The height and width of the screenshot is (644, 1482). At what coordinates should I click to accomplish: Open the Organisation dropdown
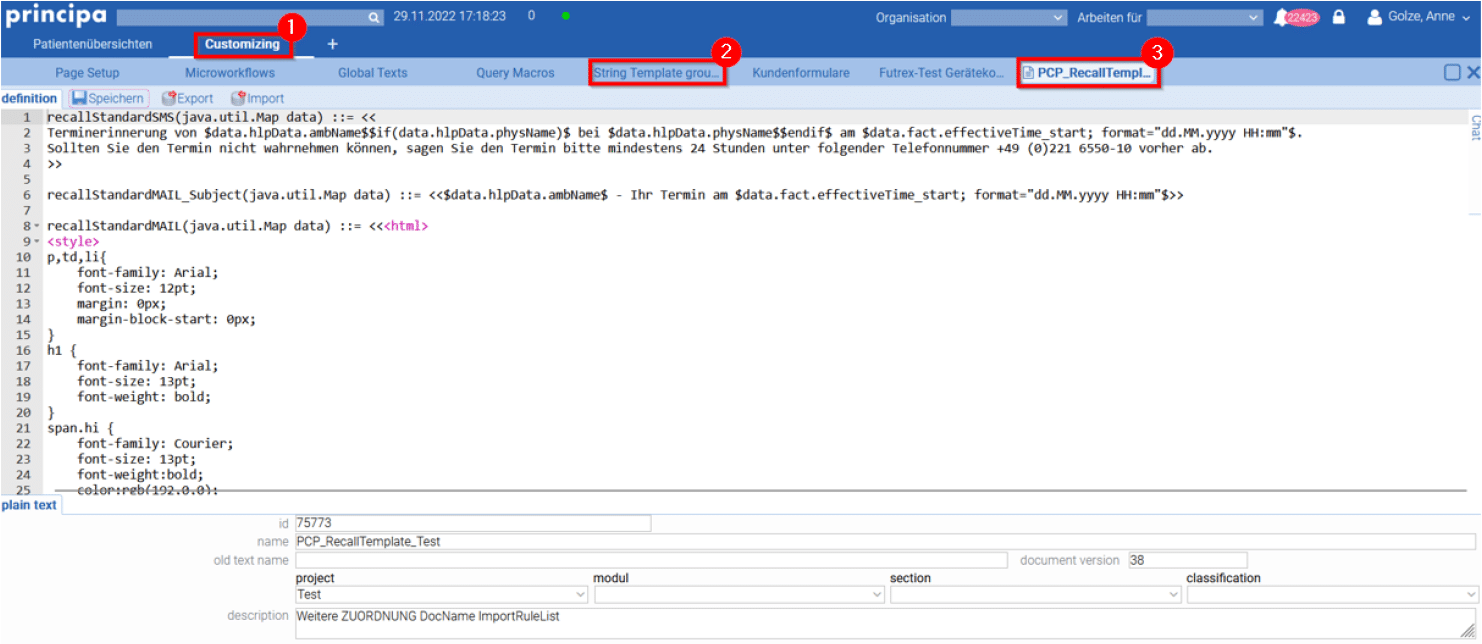click(1009, 17)
